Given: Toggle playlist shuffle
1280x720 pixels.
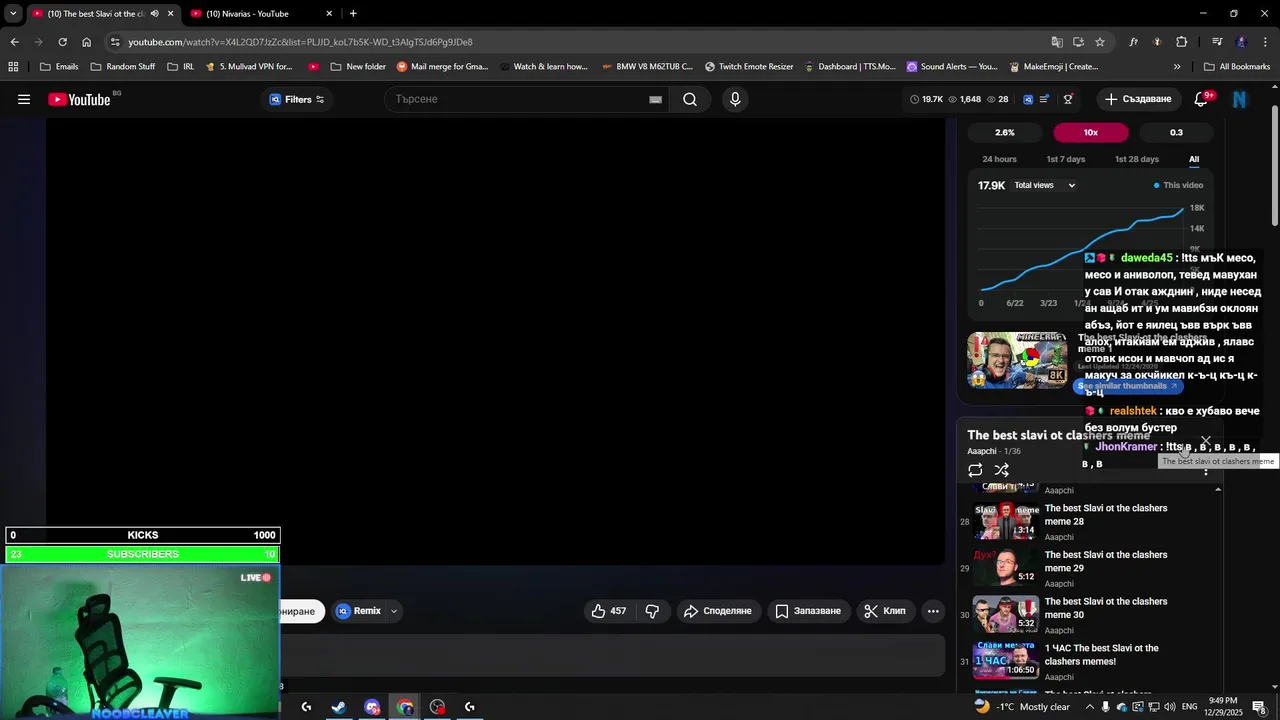Looking at the screenshot, I should [x=1002, y=470].
